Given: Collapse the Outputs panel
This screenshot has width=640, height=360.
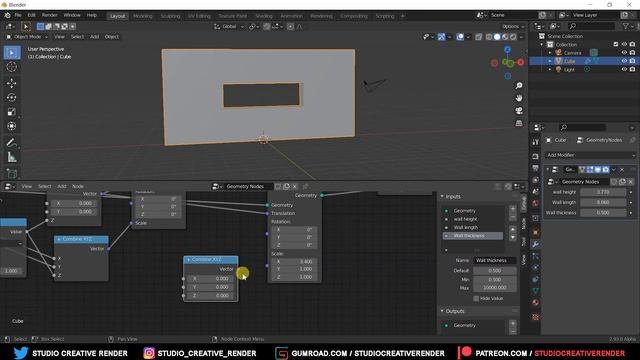Looking at the screenshot, I should click(x=442, y=311).
